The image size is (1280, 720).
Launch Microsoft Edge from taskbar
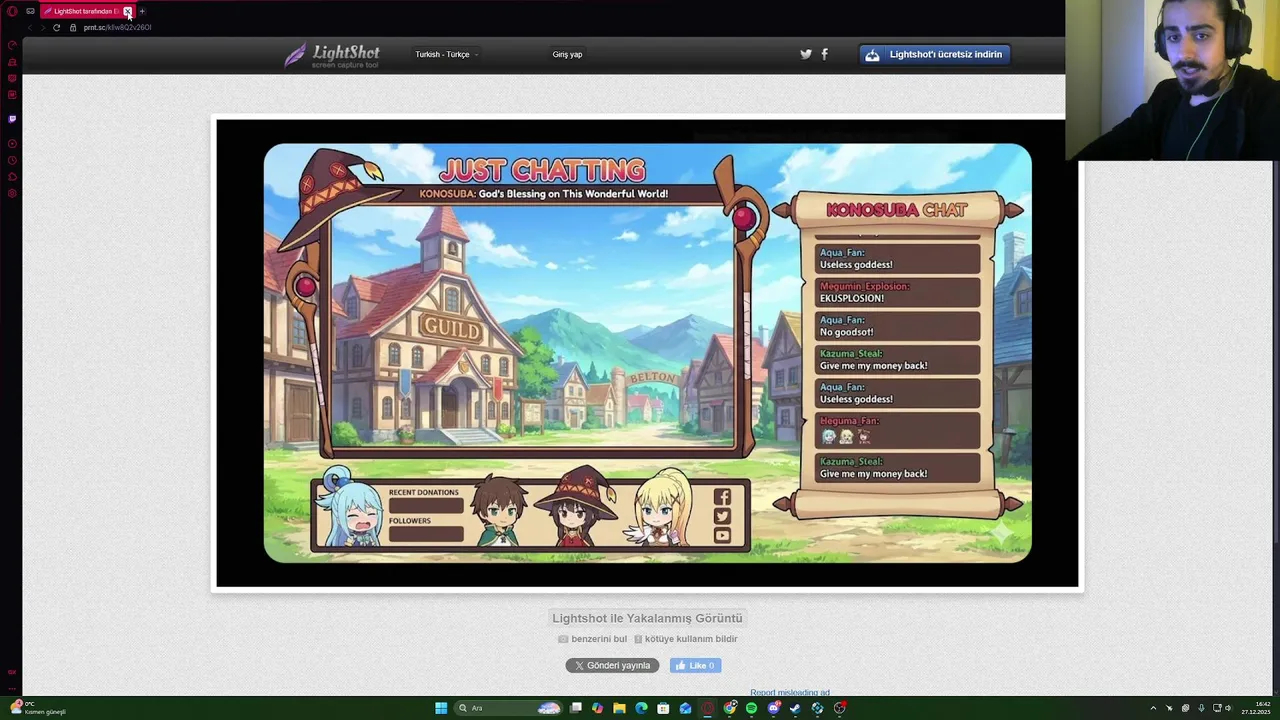[x=641, y=708]
